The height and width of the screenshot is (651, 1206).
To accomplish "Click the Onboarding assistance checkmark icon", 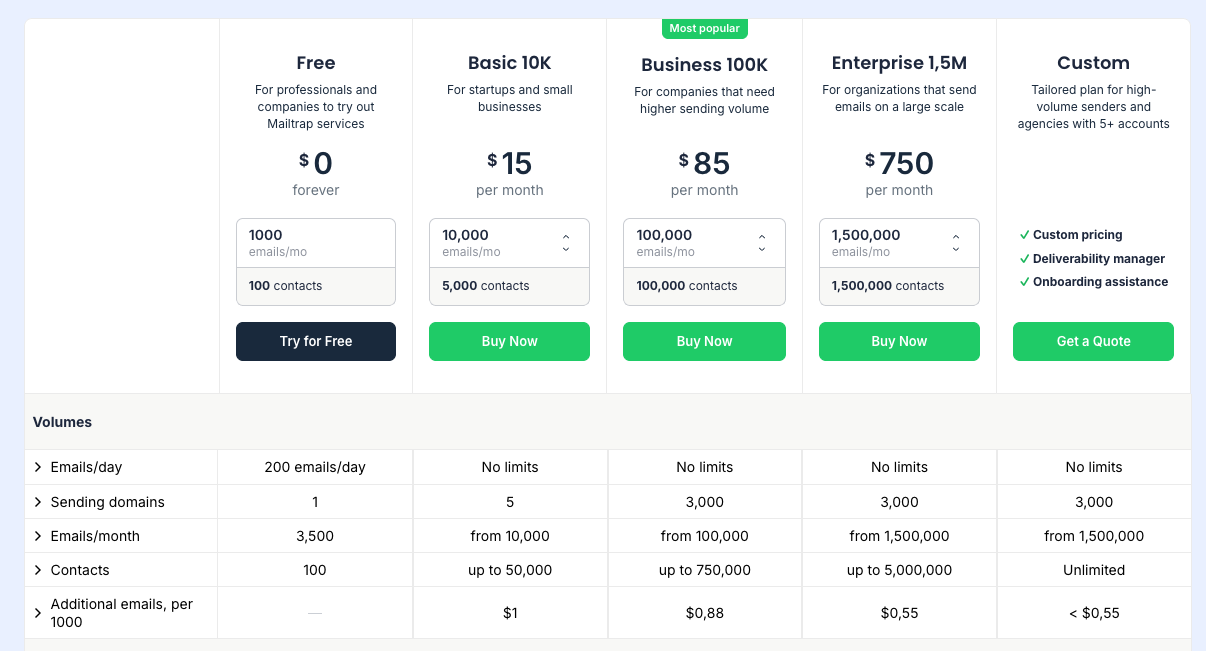I will pos(1024,282).
